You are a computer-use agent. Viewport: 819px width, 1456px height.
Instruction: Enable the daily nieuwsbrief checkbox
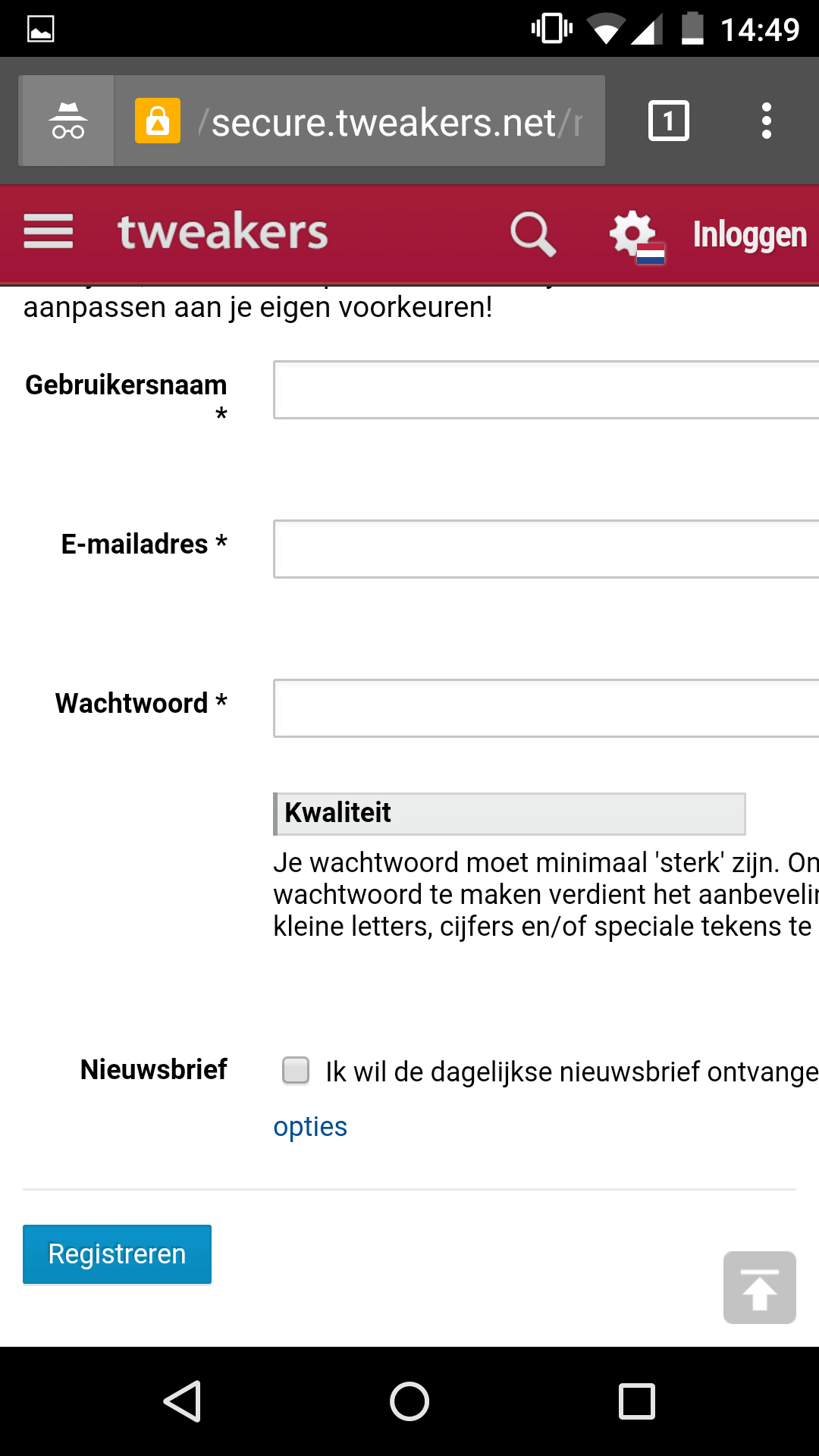(x=296, y=1071)
